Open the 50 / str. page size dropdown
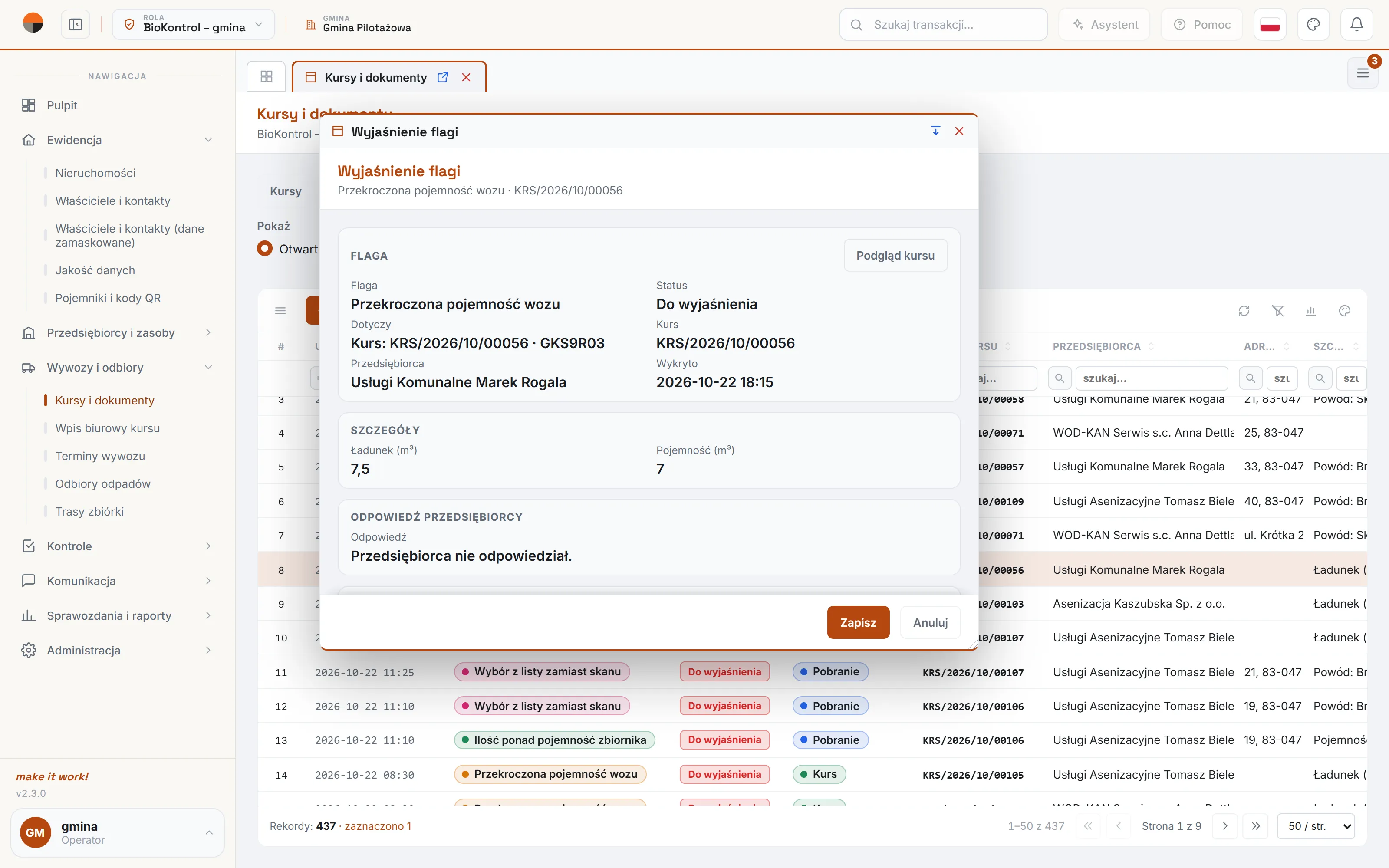This screenshot has width=1389, height=868. pos(1316,826)
